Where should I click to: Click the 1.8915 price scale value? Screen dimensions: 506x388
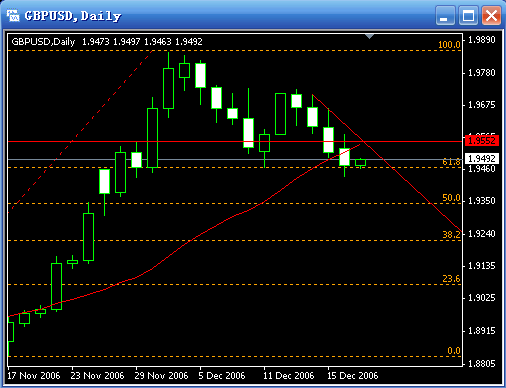pos(482,331)
